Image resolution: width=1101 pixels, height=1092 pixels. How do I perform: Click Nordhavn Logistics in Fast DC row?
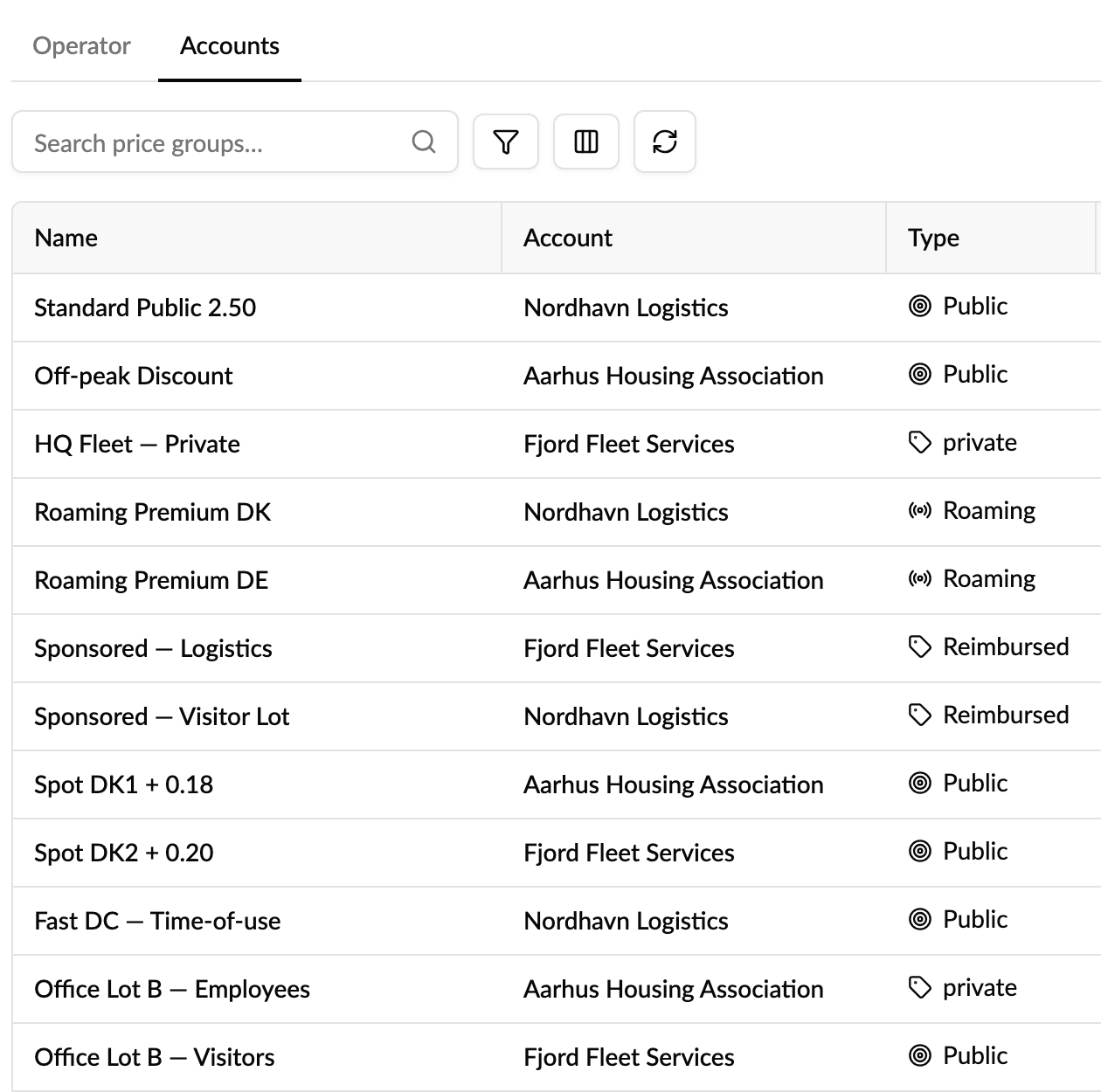coord(626,921)
